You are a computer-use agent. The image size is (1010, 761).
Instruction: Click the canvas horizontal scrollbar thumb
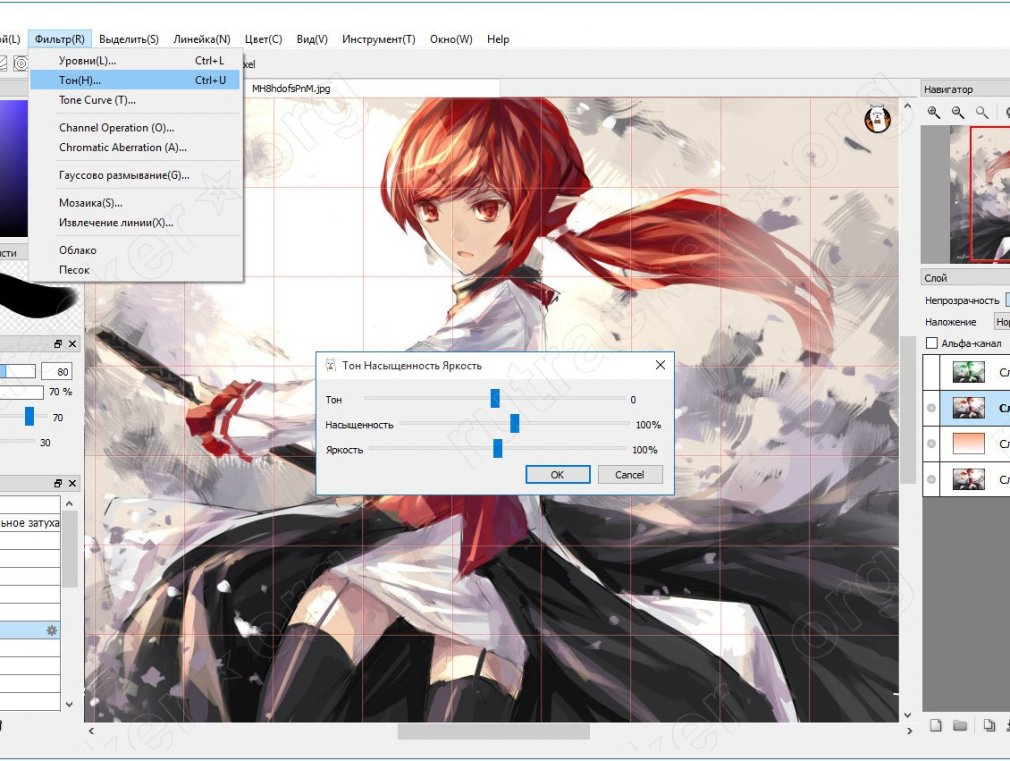(493, 731)
